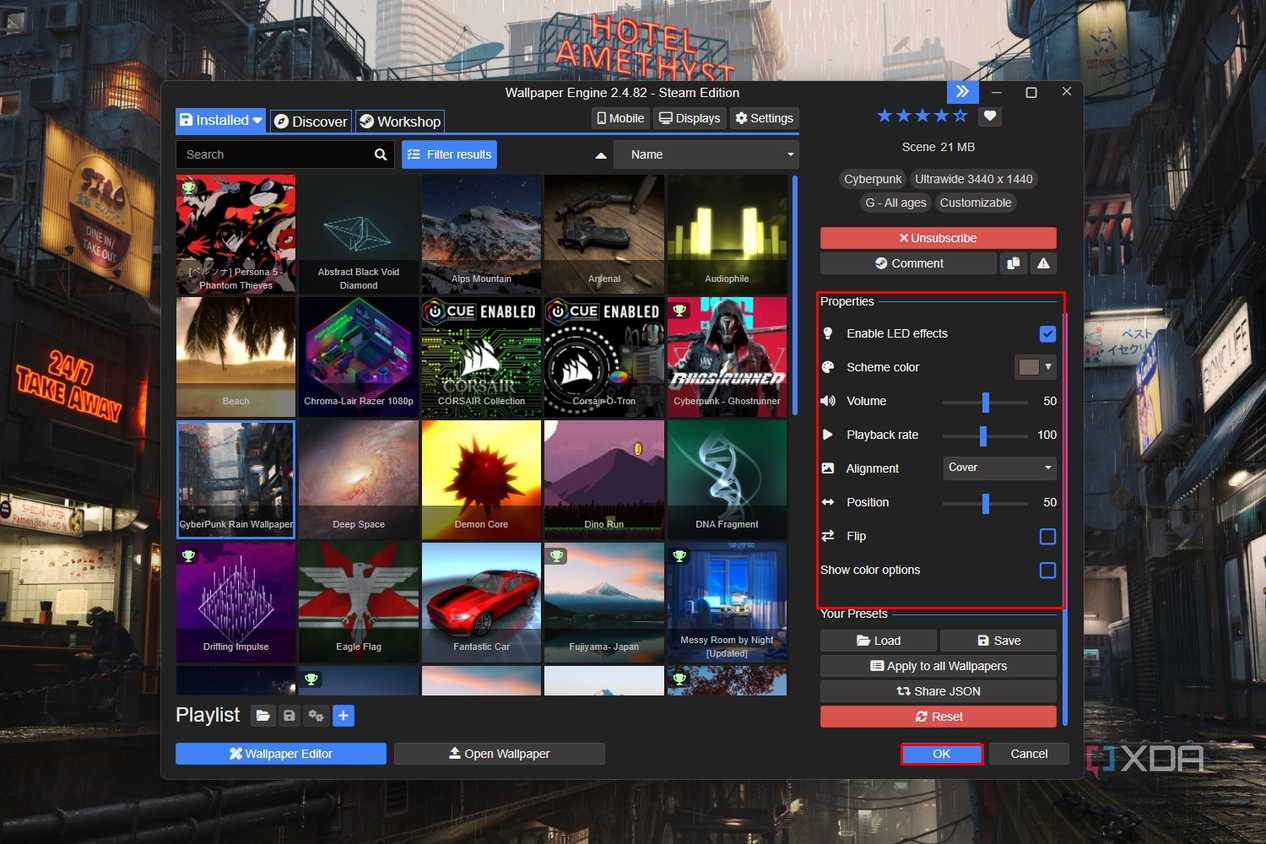Click the Volume speaker icon
Screen dimensions: 1266x844
[x=828, y=401]
